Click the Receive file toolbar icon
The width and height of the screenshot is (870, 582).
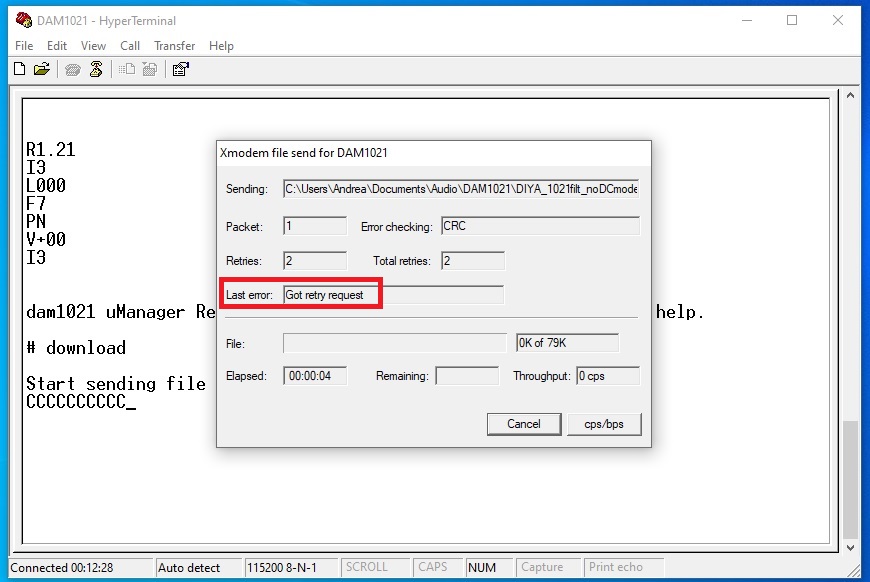[150, 69]
